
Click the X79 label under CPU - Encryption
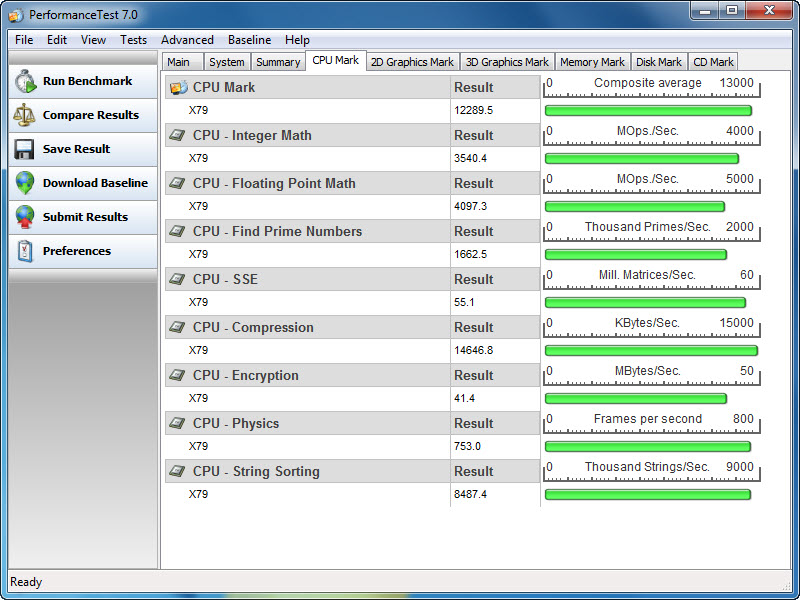coord(198,398)
